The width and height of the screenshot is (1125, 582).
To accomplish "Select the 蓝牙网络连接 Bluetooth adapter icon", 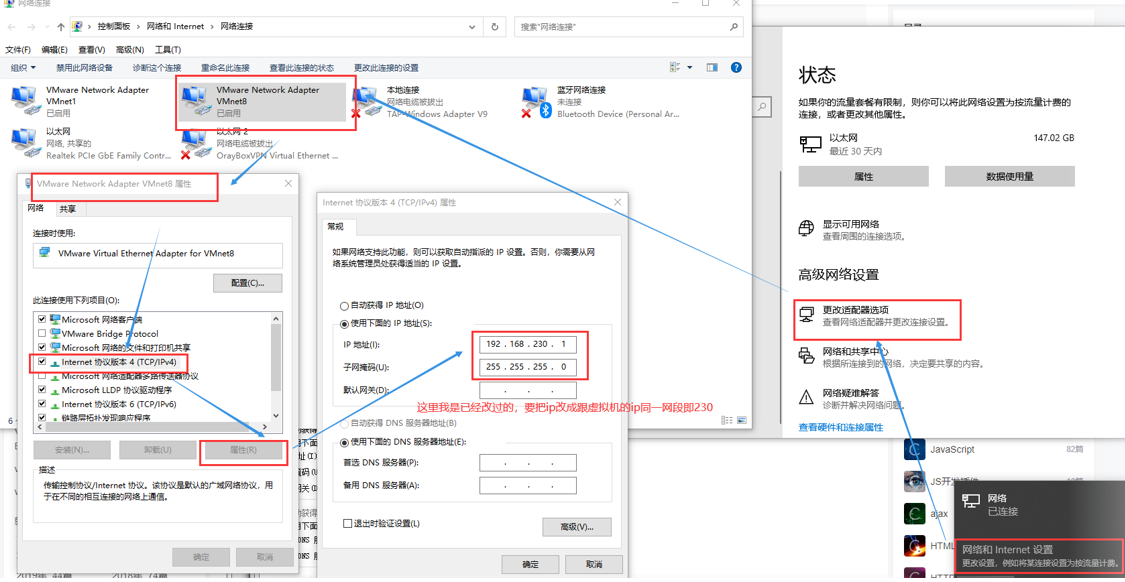I will (x=537, y=101).
